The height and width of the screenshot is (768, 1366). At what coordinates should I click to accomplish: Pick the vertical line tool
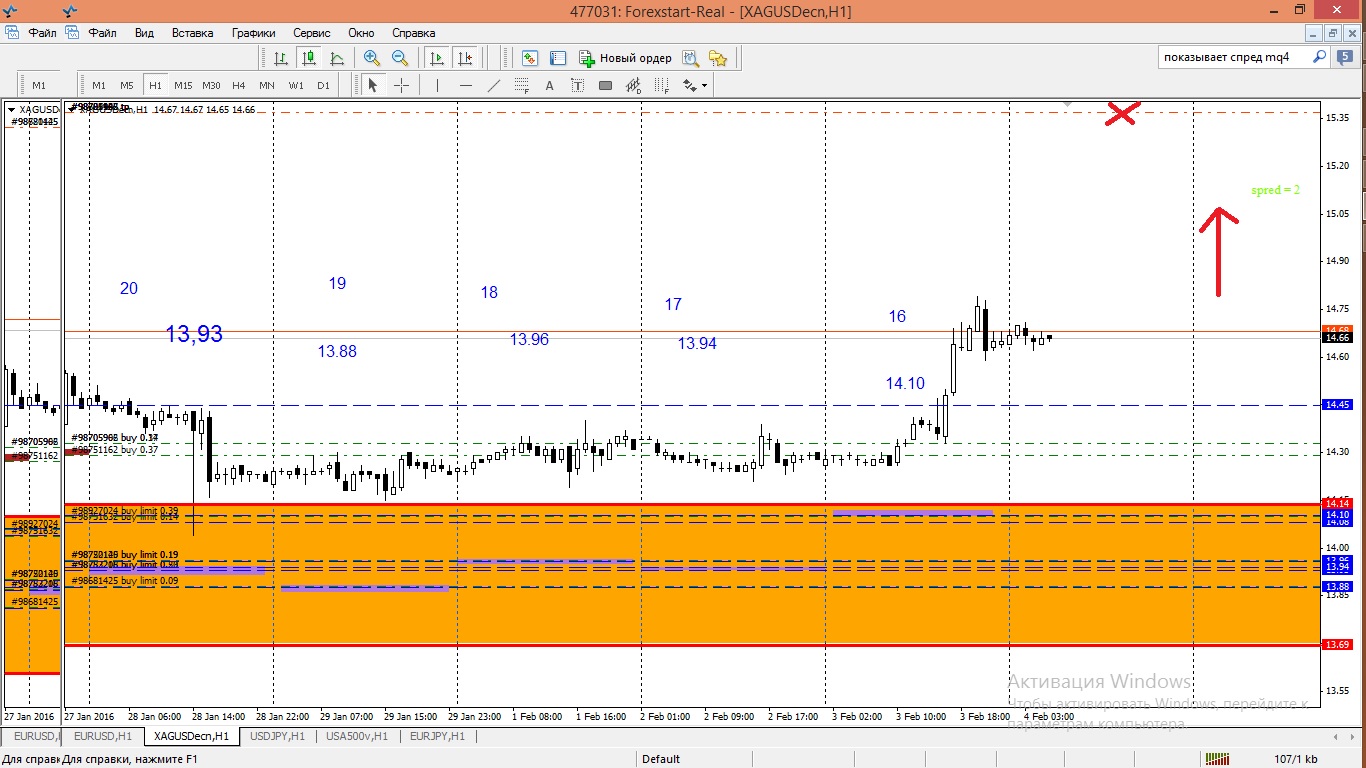coord(437,86)
